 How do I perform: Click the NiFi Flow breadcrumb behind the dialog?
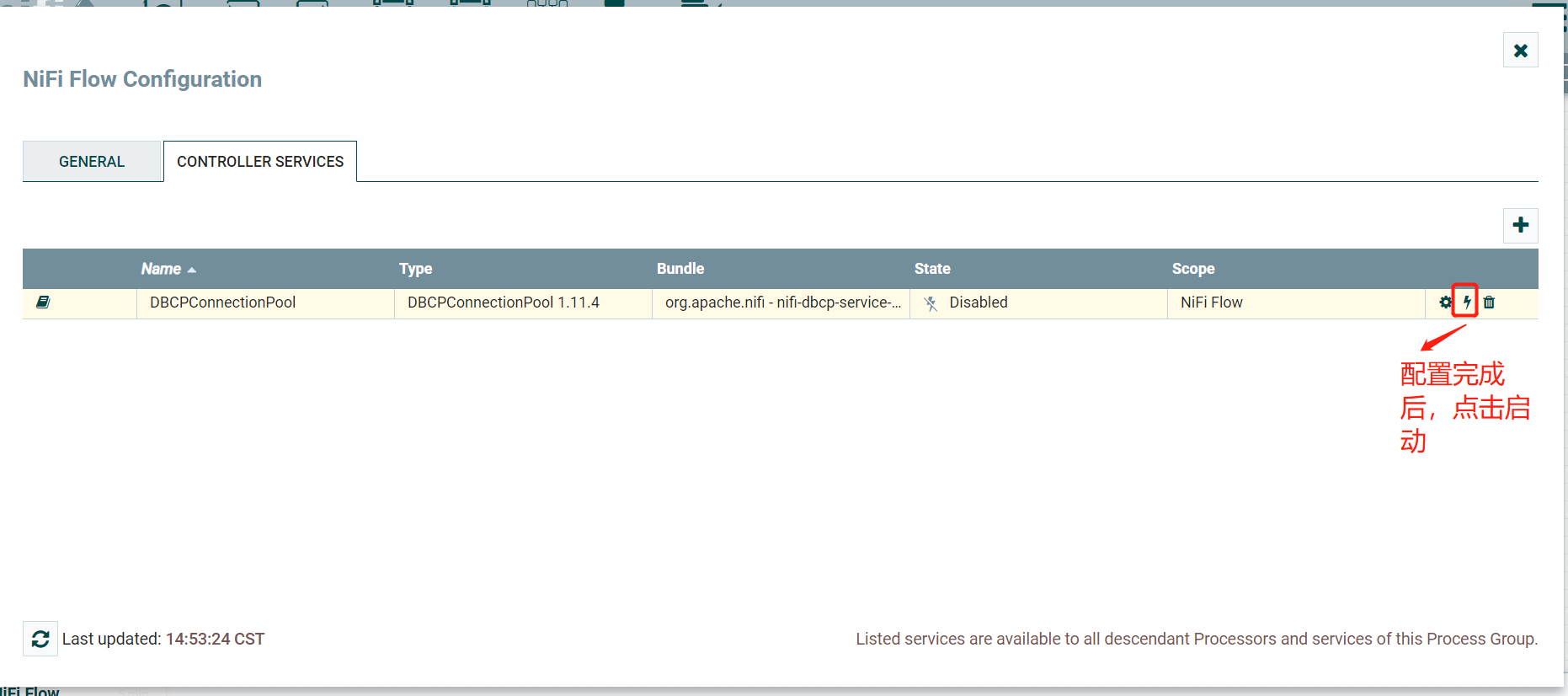(x=30, y=691)
